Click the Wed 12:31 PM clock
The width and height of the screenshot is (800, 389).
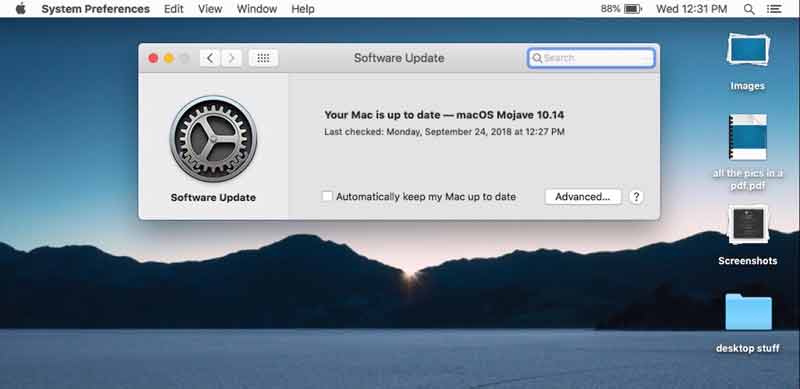691,9
